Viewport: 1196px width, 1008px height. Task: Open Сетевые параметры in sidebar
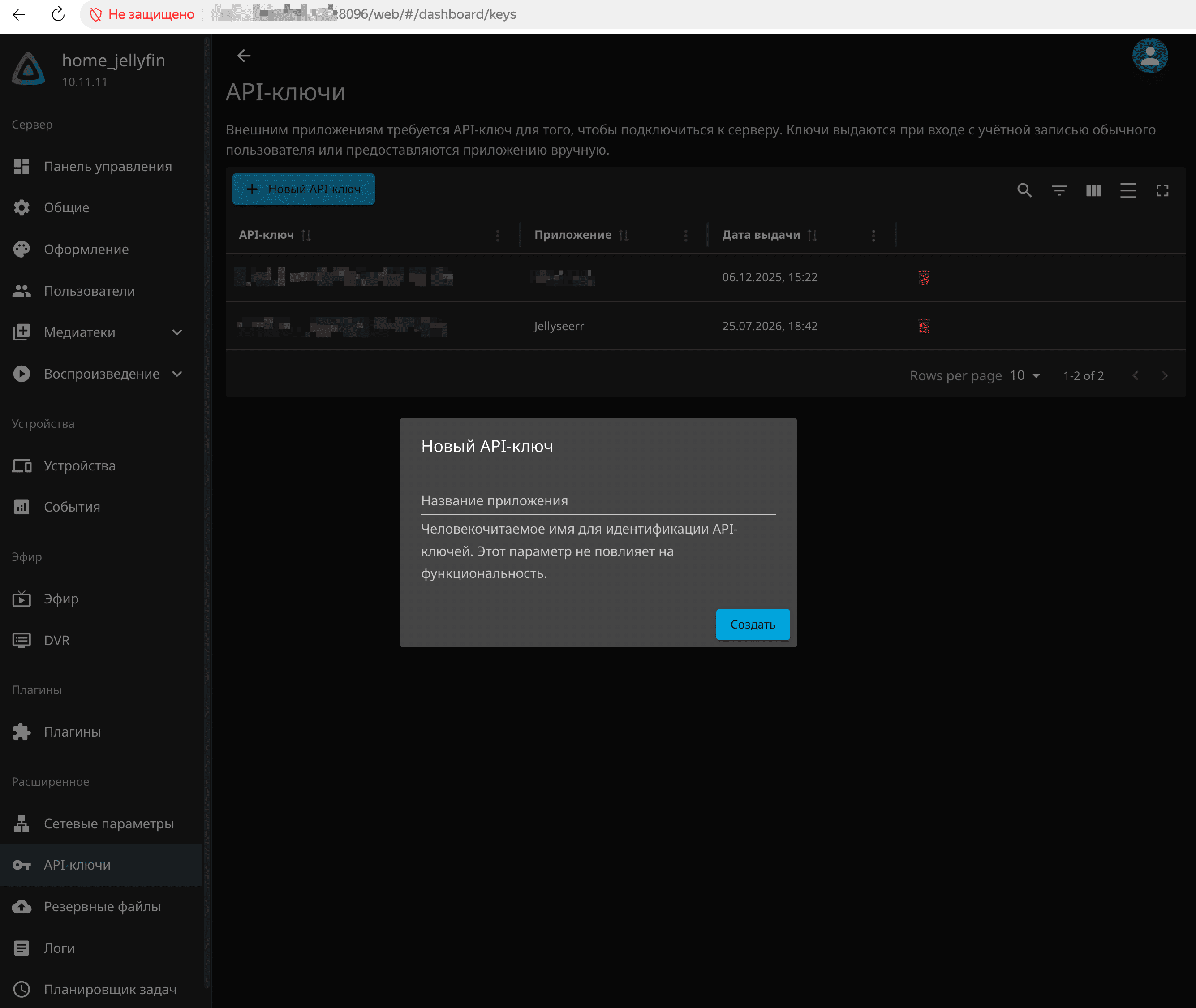pyautogui.click(x=101, y=823)
